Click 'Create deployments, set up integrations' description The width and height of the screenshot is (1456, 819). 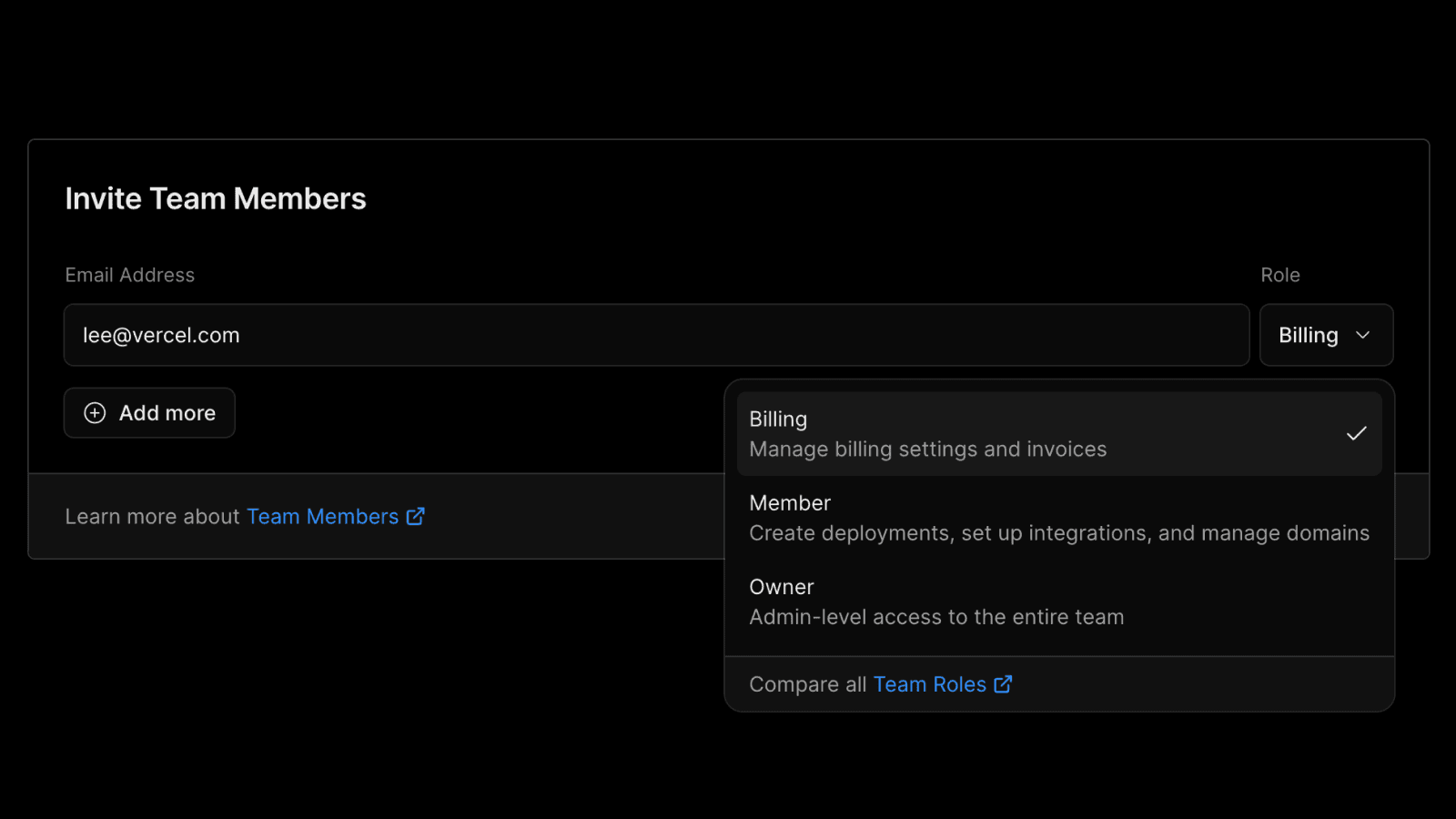tap(1058, 533)
